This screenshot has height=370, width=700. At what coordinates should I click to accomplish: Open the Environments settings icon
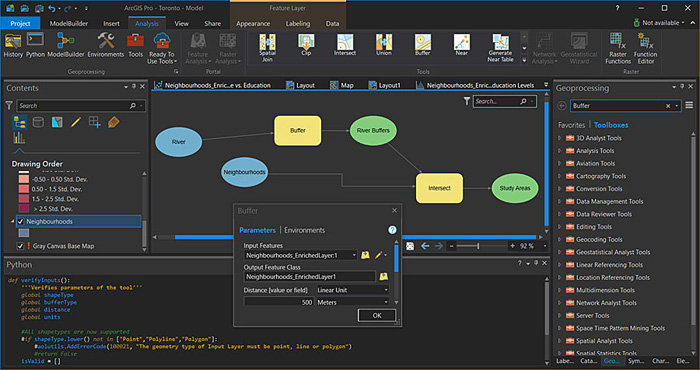tap(106, 45)
